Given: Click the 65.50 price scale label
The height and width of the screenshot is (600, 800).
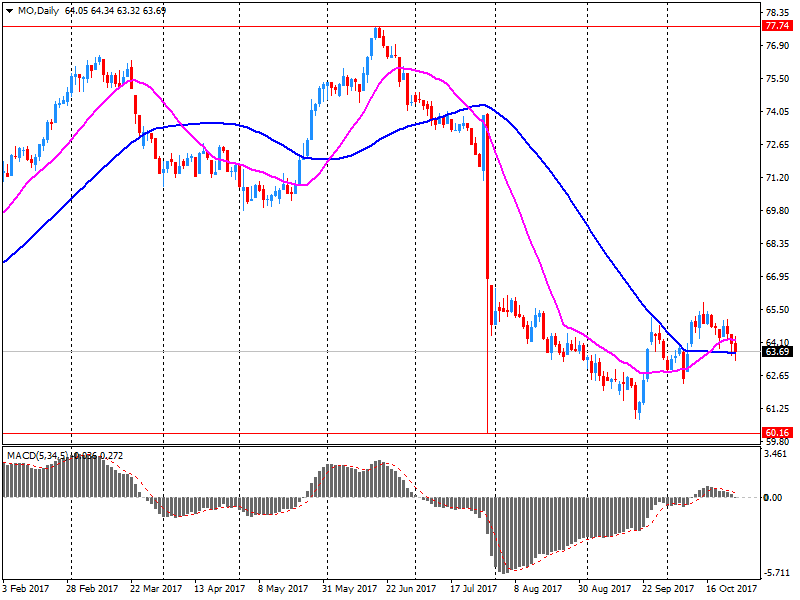Looking at the screenshot, I should (x=778, y=310).
